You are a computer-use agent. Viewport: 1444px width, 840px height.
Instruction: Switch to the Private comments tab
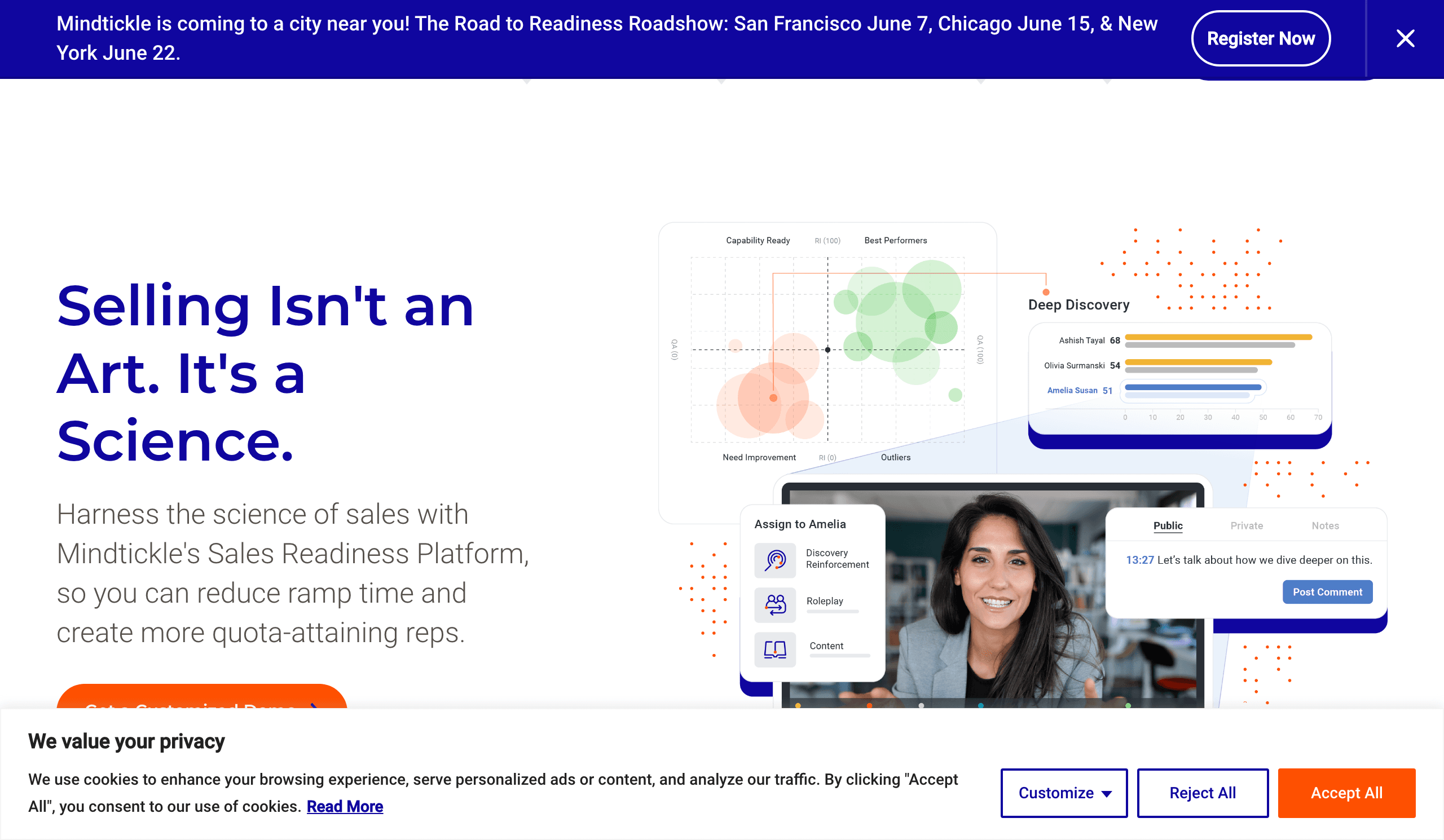1247,525
